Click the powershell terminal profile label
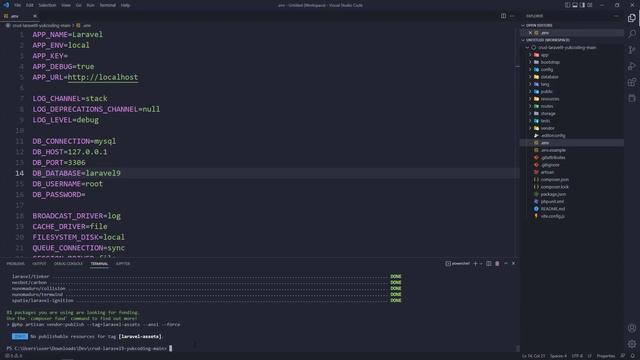The image size is (640, 360). pos(458,264)
